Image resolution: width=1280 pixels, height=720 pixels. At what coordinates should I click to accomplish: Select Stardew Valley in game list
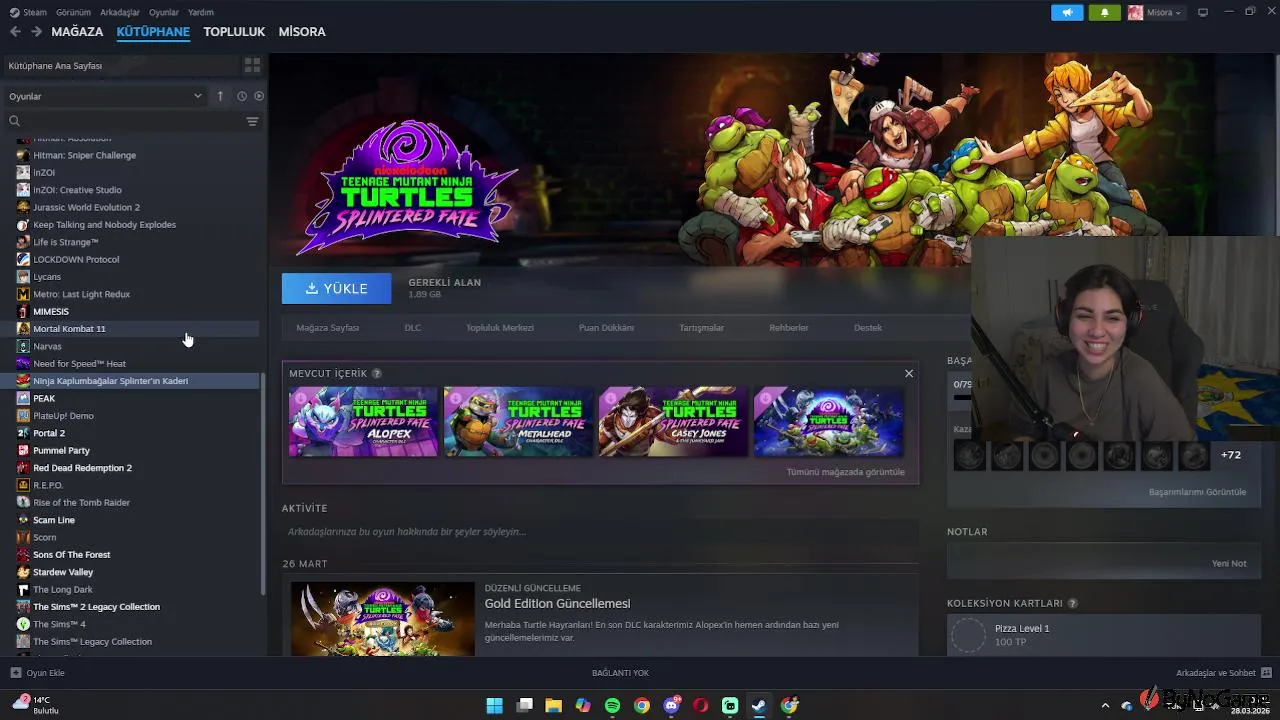[x=63, y=572]
